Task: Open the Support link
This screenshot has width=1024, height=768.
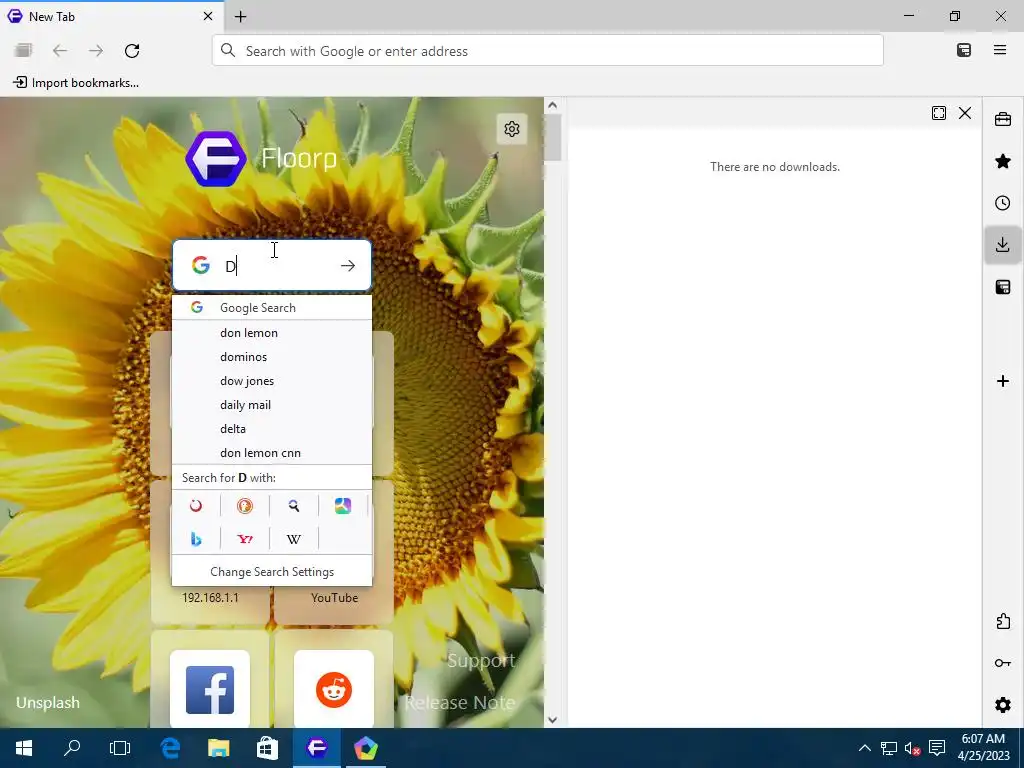Action: (481, 661)
